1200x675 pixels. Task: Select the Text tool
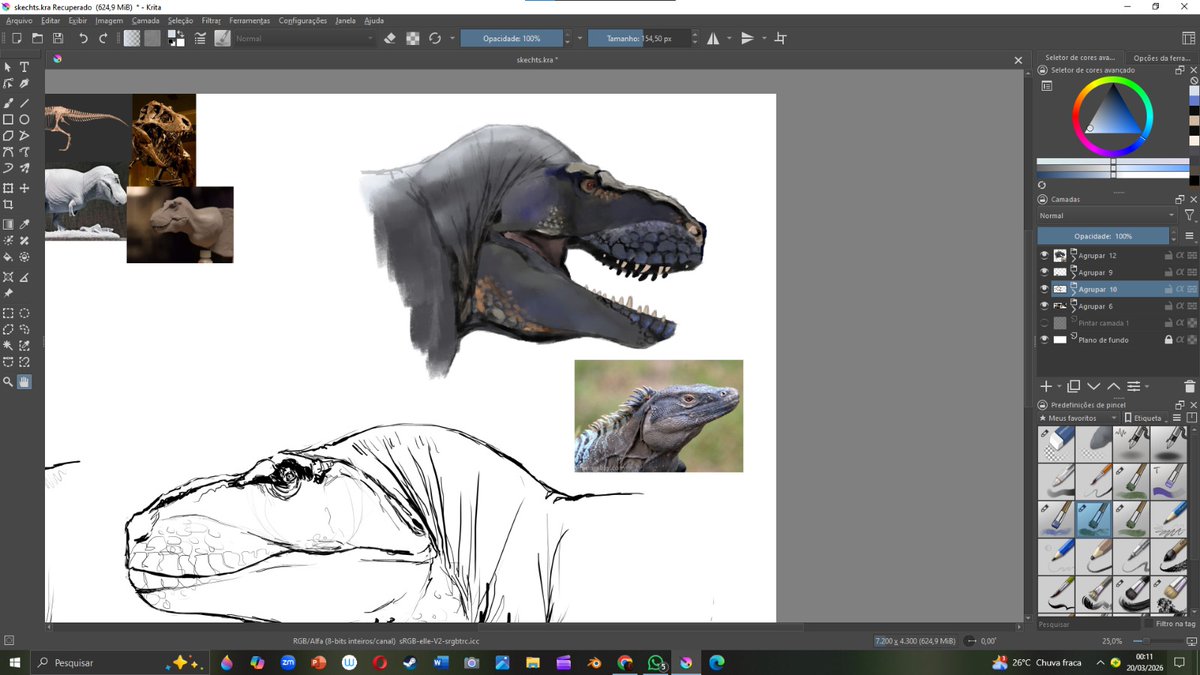[x=24, y=67]
